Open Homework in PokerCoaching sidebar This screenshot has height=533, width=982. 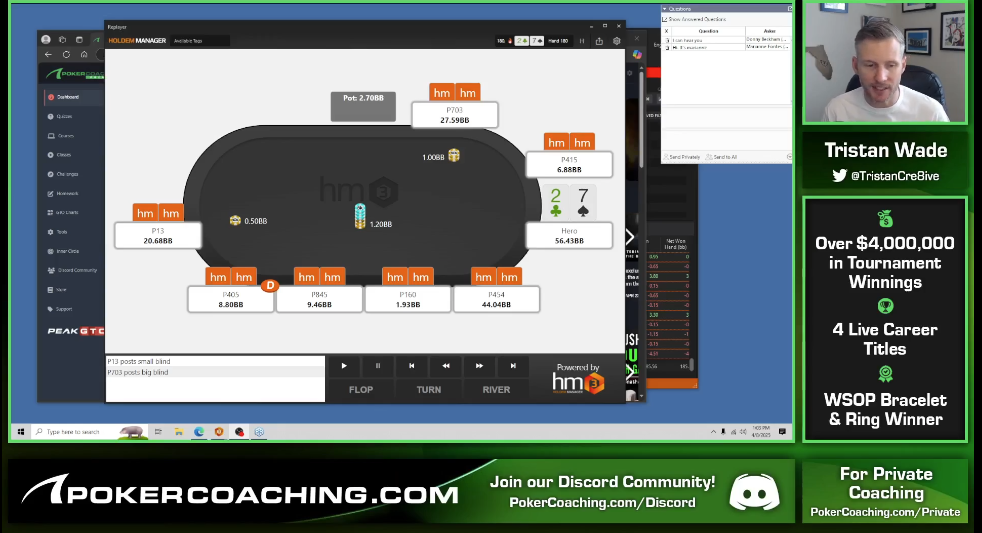[x=67, y=194]
